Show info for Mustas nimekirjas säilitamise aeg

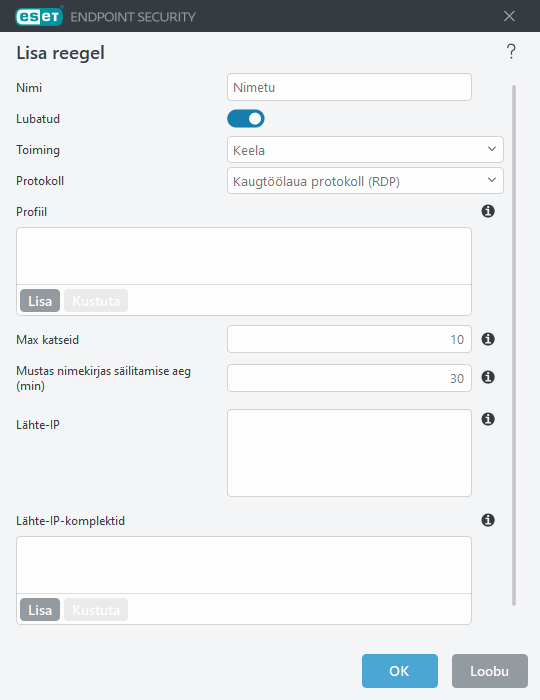488,377
